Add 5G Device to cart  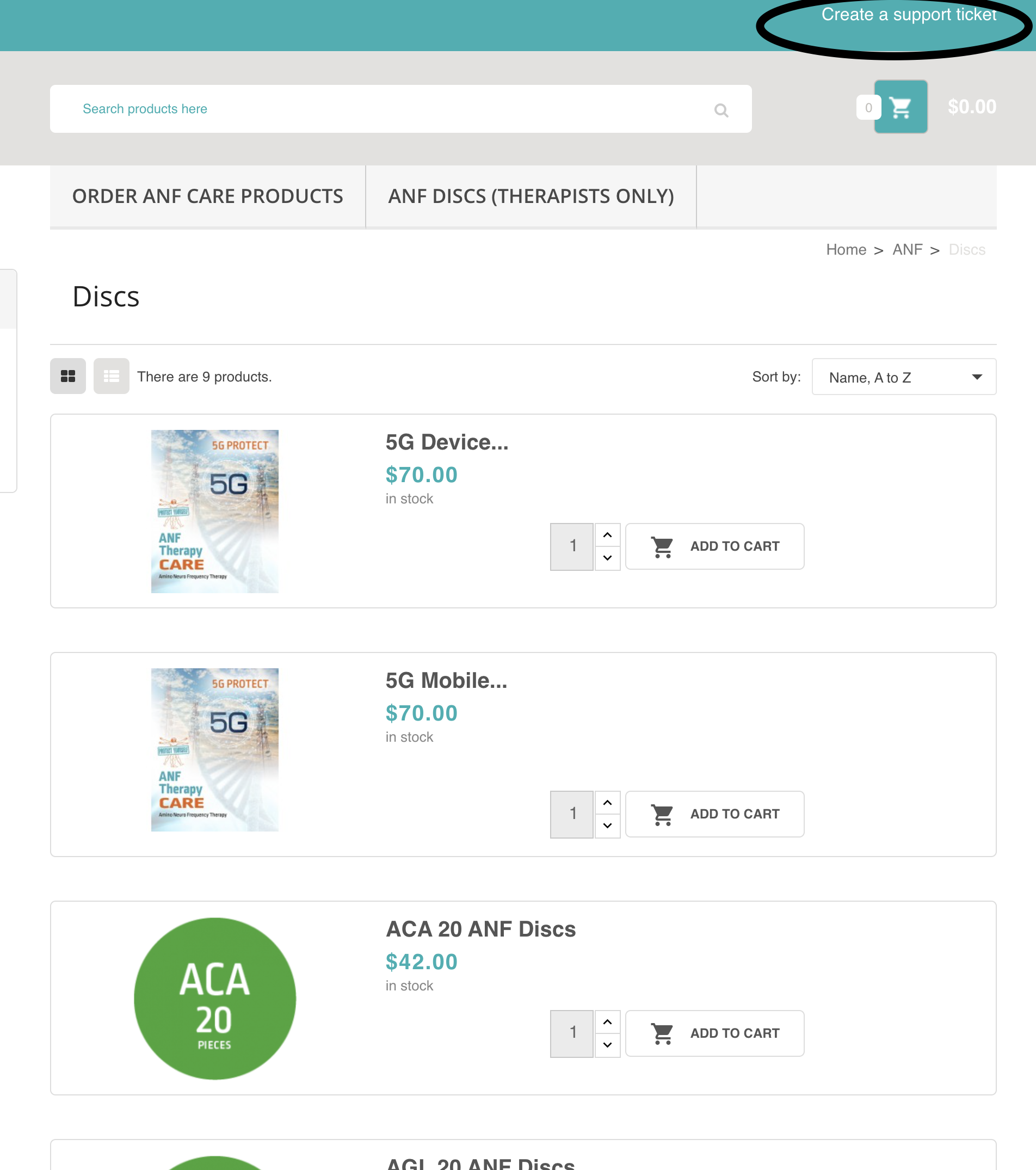(714, 546)
